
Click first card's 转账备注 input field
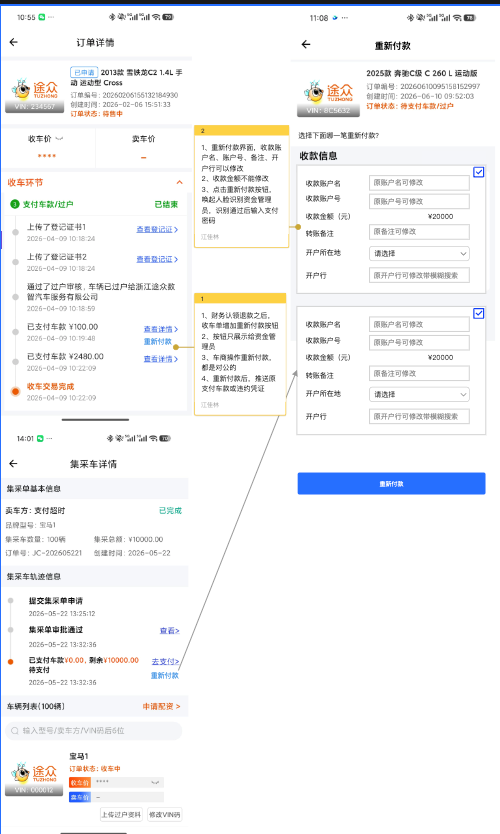419,232
